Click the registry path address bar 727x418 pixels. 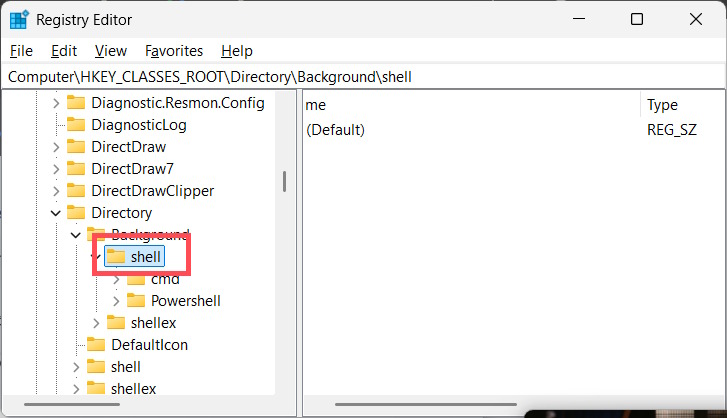click(363, 76)
